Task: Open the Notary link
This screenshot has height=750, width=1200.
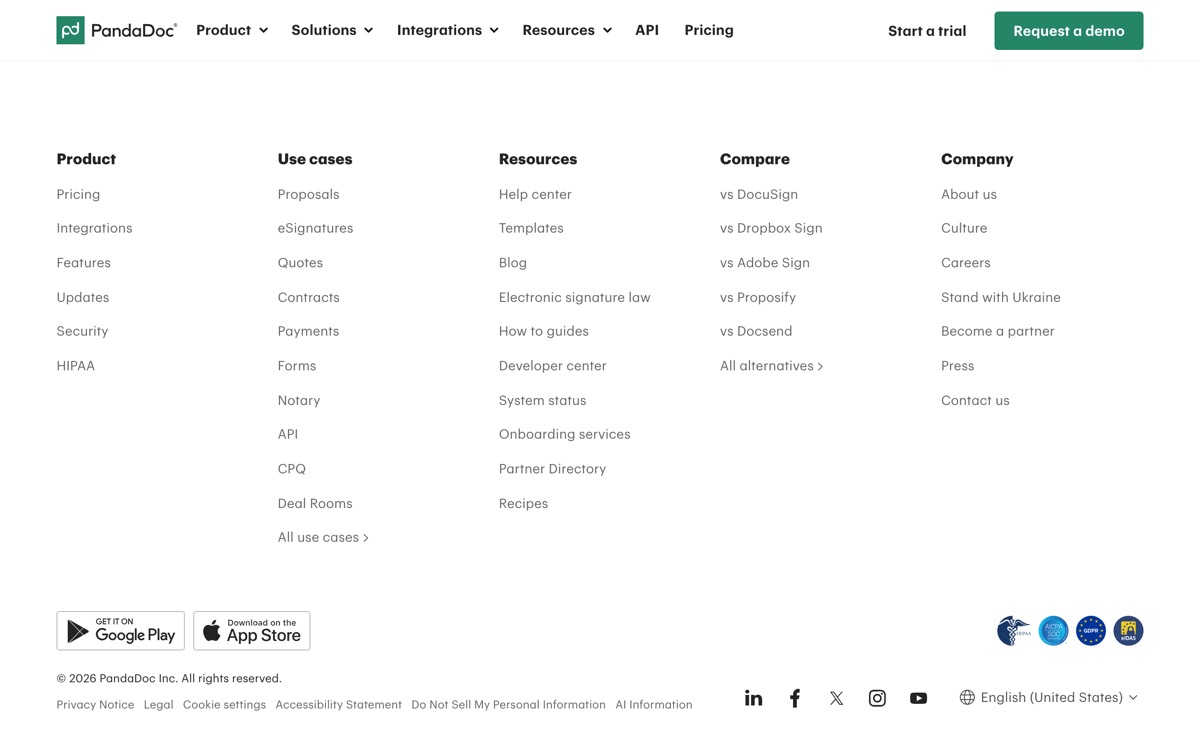Action: pos(299,400)
